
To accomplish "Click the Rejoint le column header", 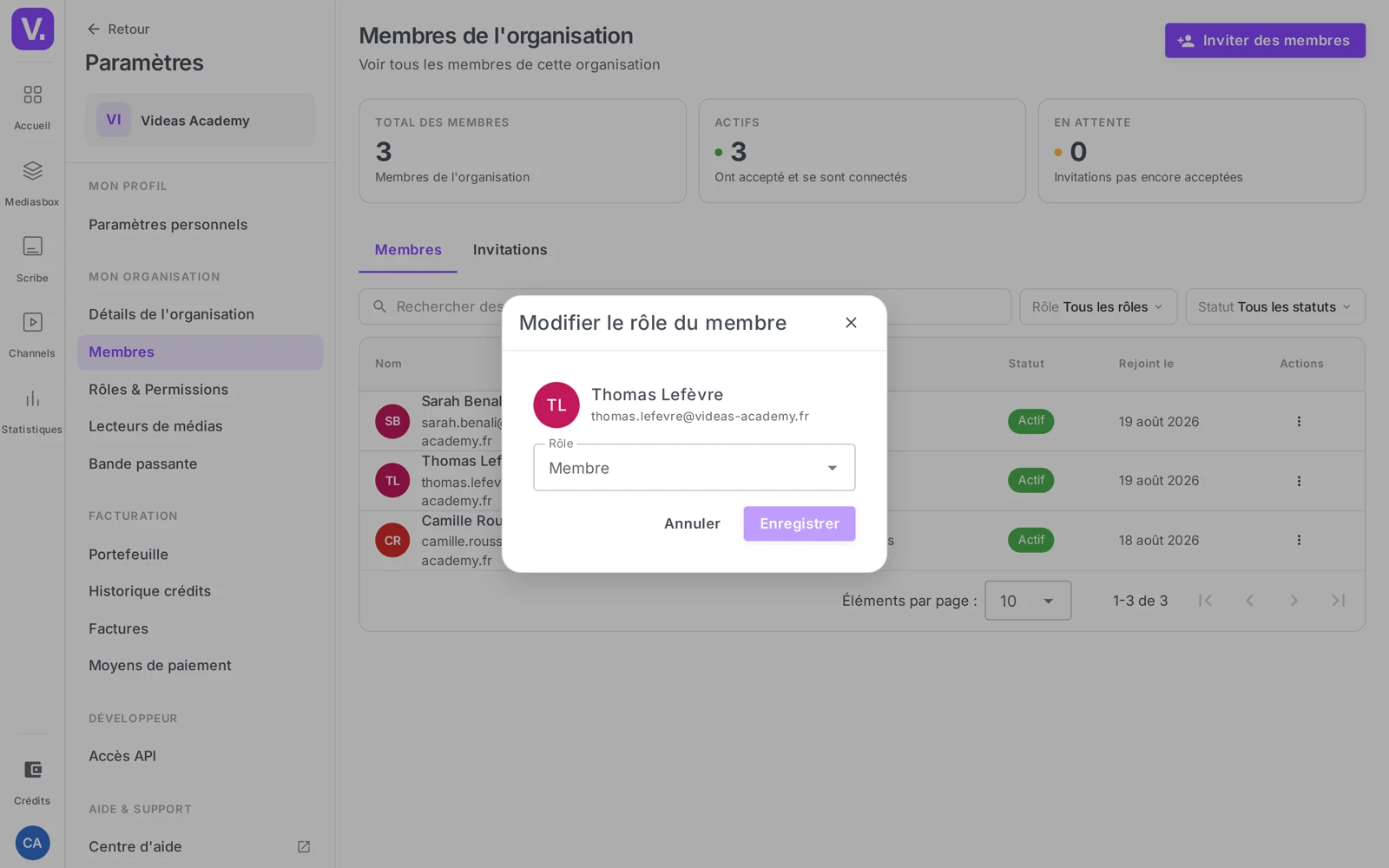I will click(1146, 364).
